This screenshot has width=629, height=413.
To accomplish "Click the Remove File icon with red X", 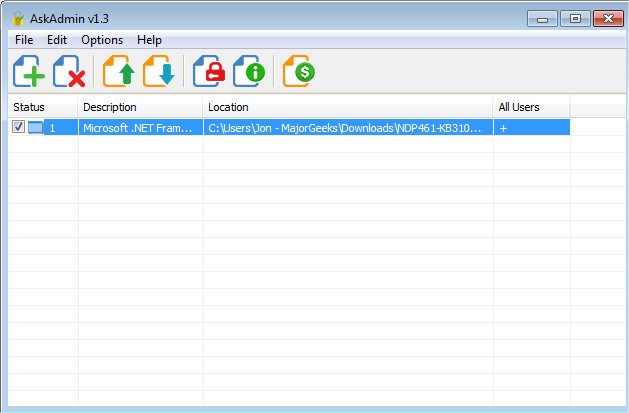I will coord(69,71).
